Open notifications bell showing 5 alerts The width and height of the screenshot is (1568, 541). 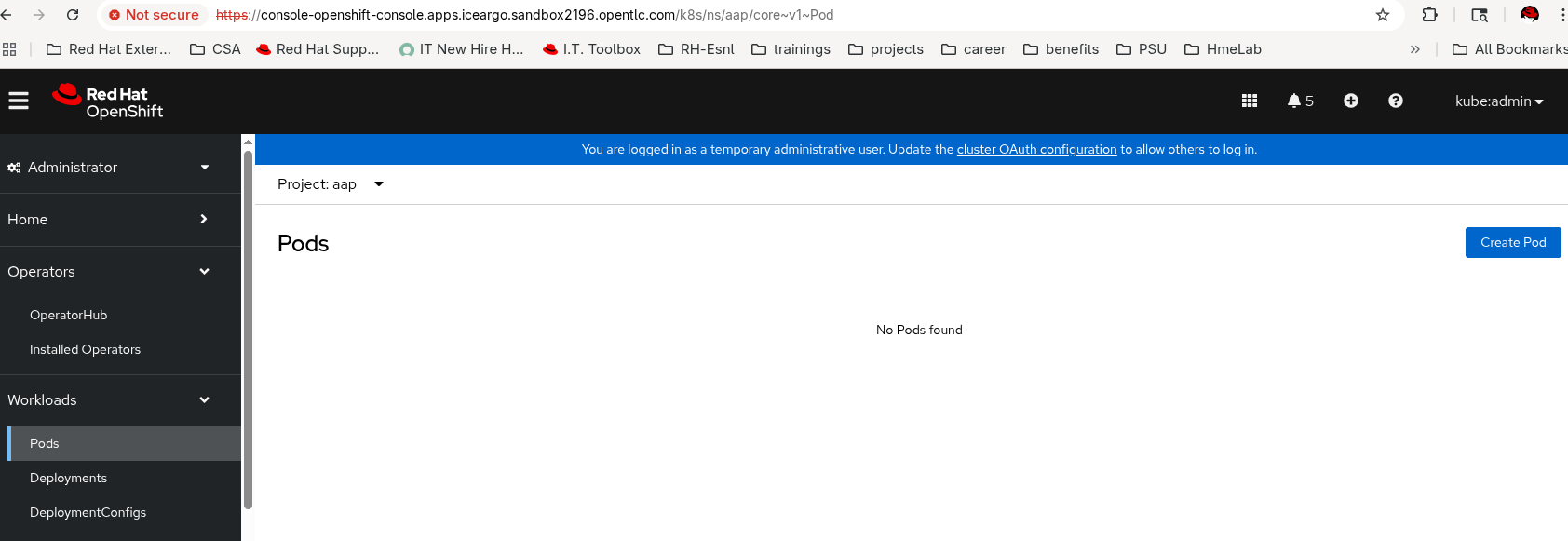click(1300, 101)
